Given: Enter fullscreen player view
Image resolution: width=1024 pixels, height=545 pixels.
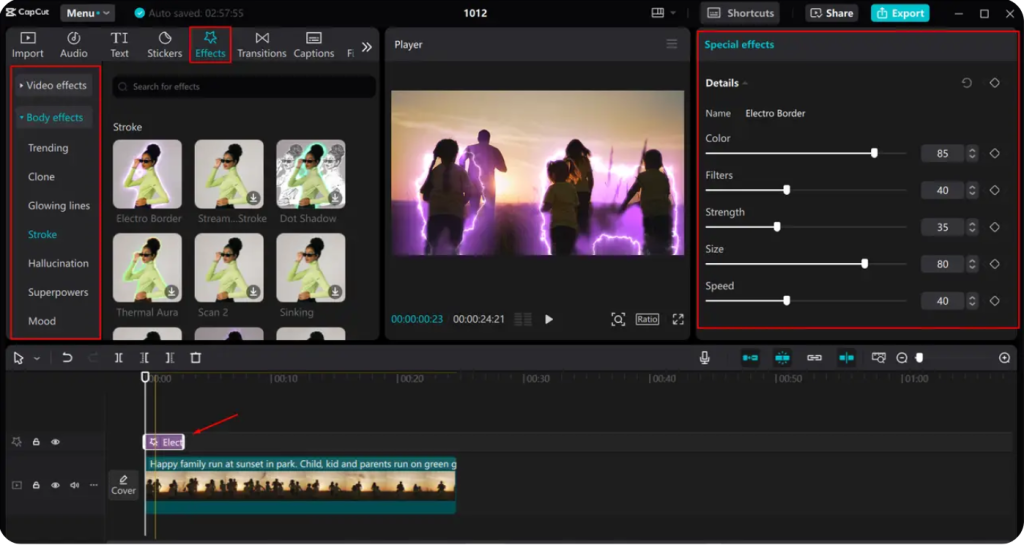Looking at the screenshot, I should tap(678, 319).
